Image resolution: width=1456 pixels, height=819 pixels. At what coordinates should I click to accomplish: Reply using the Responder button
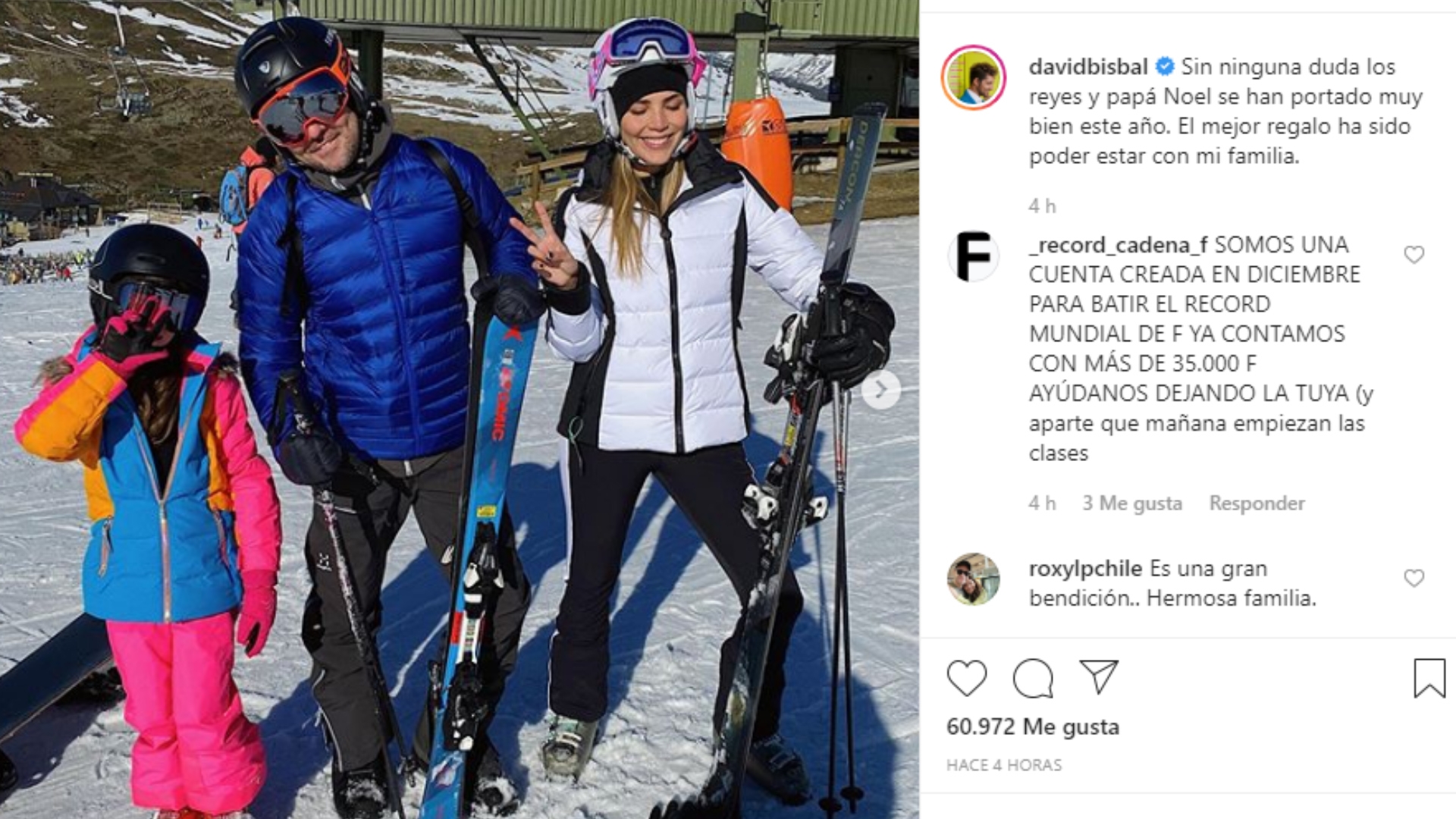1257,503
